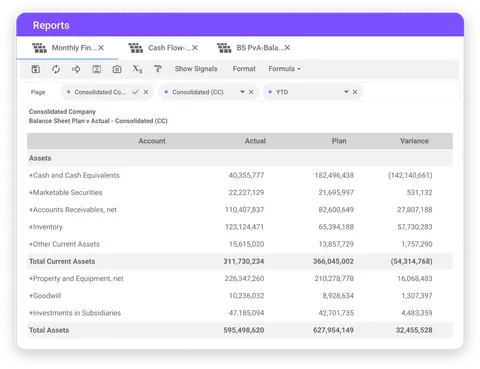
Task: Click the Excel export icon
Action: pyautogui.click(x=97, y=69)
